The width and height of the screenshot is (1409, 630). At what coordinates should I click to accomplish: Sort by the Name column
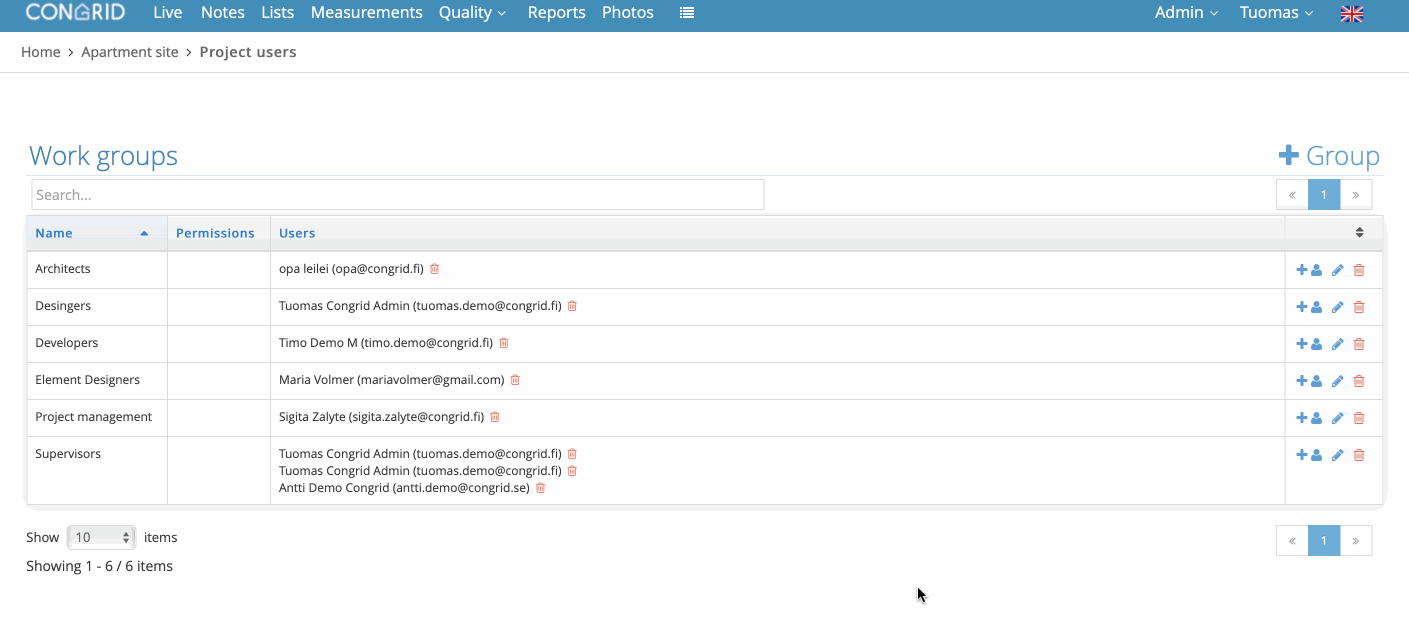tap(97, 233)
